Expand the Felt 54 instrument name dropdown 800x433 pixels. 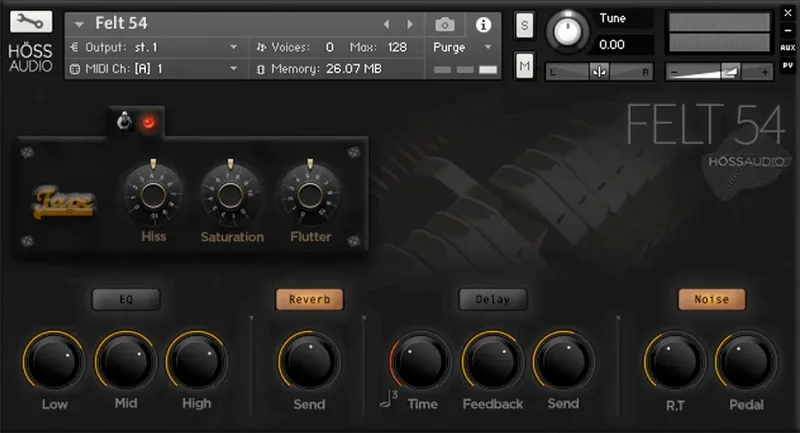(79, 24)
